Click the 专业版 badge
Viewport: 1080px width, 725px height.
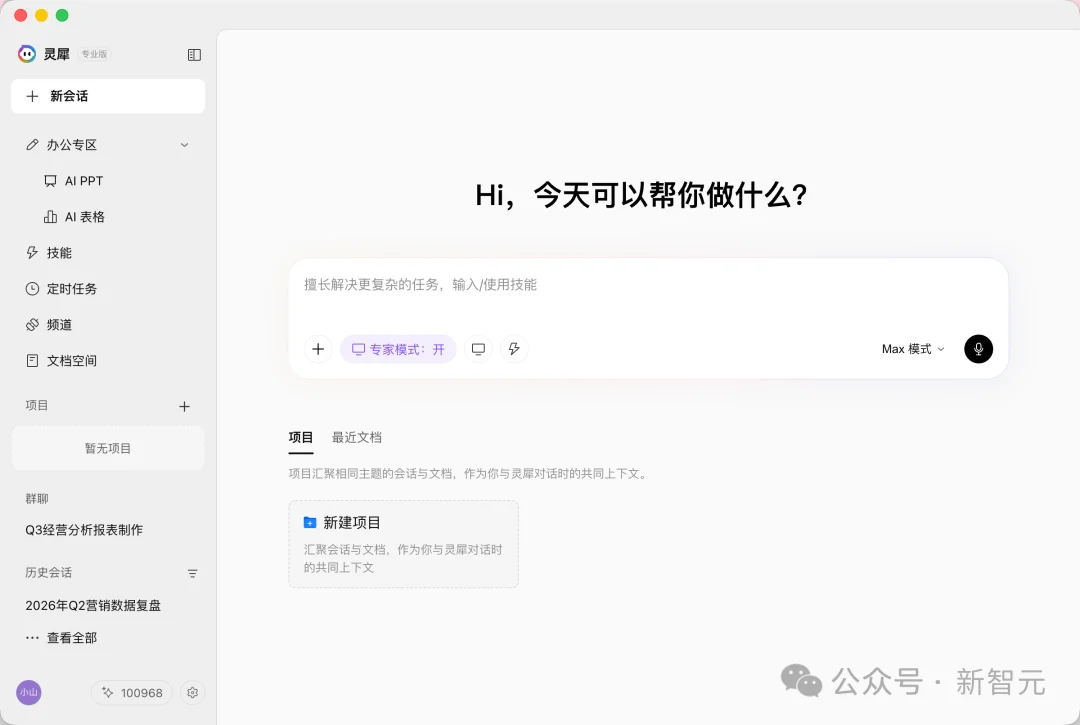click(x=94, y=54)
